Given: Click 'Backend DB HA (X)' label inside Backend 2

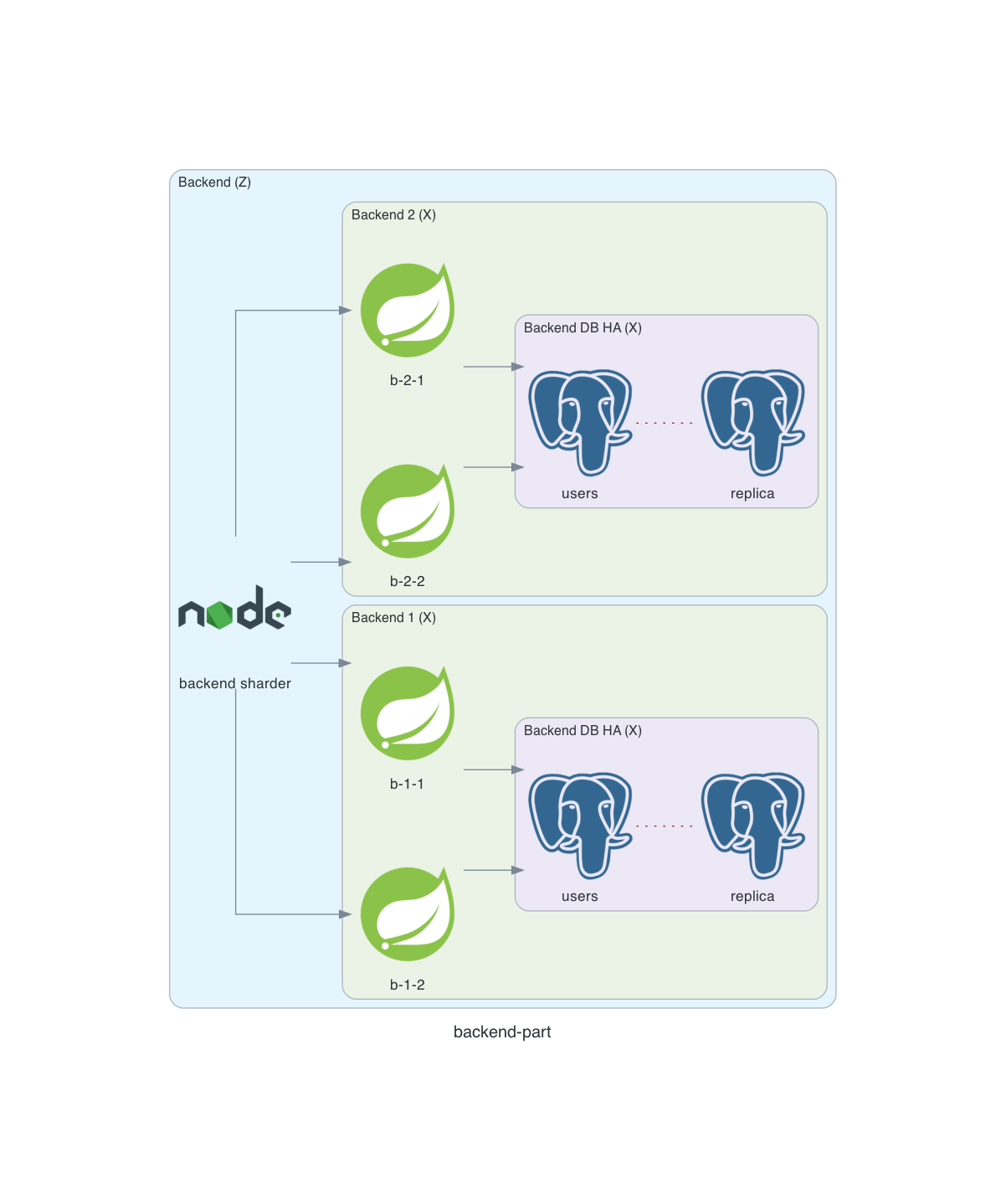Looking at the screenshot, I should (583, 328).
